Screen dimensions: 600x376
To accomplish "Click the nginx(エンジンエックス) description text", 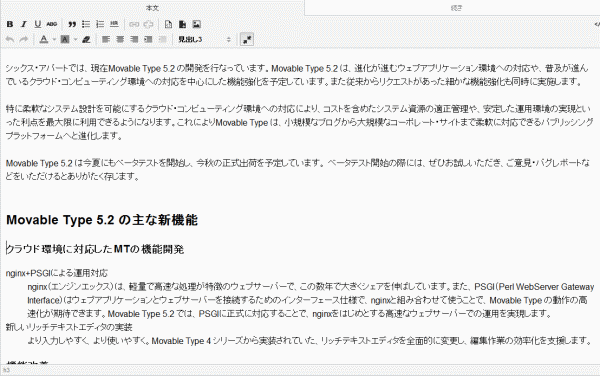I will click(311, 300).
